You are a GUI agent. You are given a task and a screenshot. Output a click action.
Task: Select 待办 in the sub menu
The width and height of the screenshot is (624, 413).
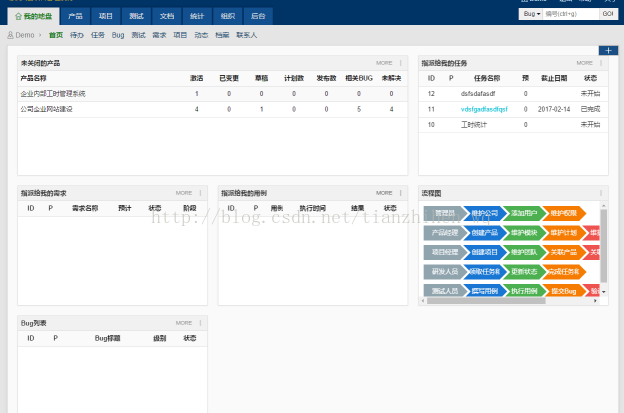(x=77, y=35)
